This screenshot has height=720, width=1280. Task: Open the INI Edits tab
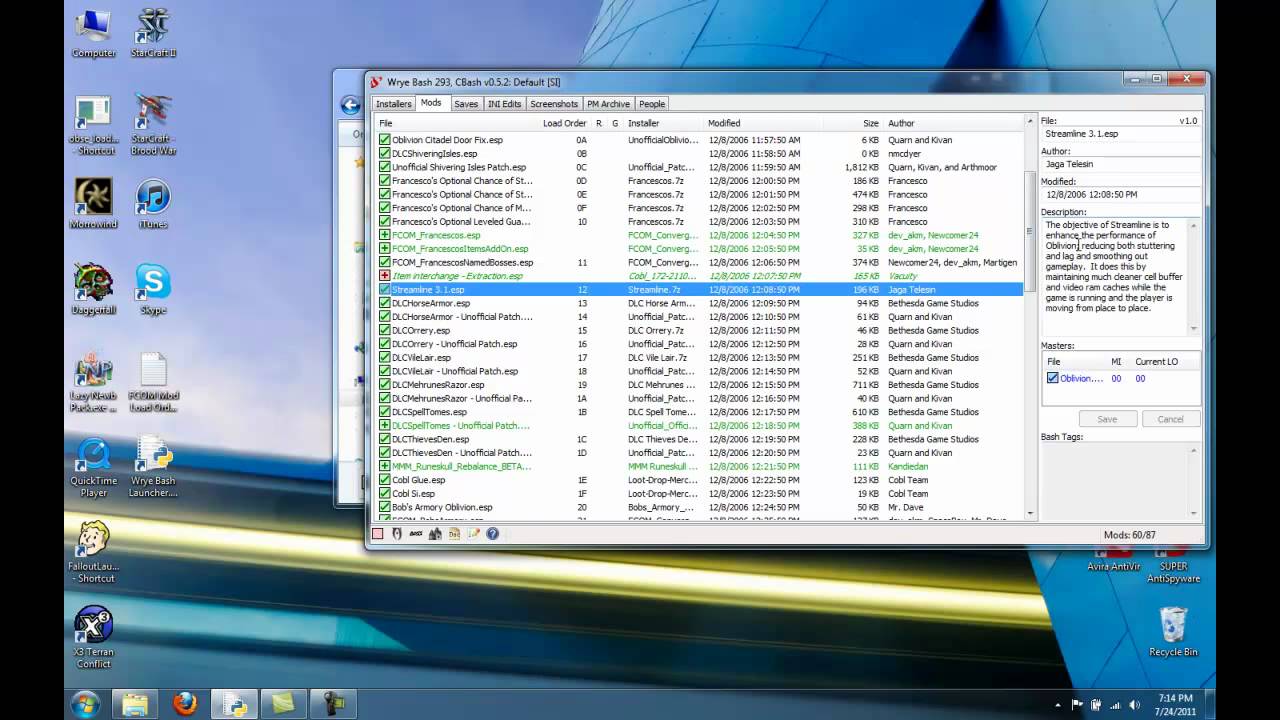[504, 104]
